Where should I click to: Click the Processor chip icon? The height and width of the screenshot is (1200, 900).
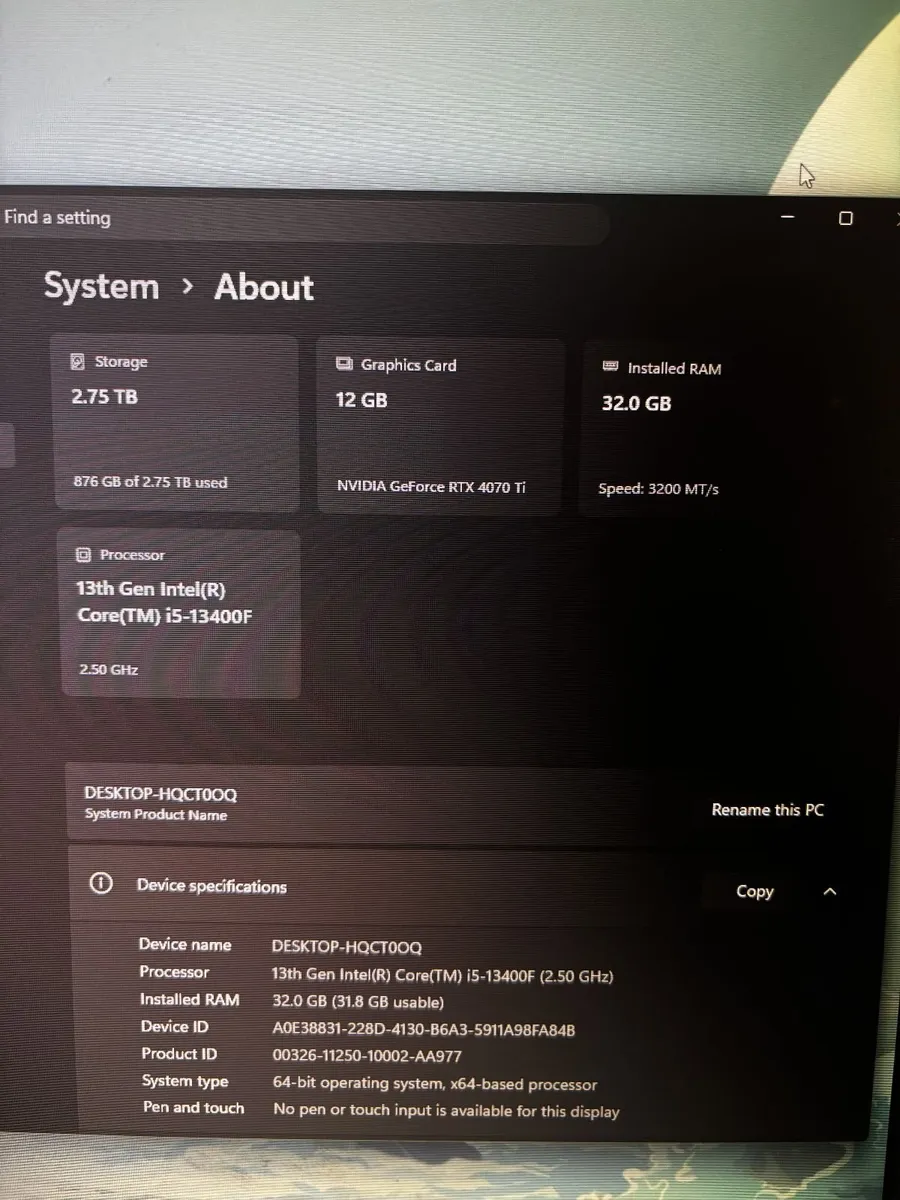coord(84,555)
